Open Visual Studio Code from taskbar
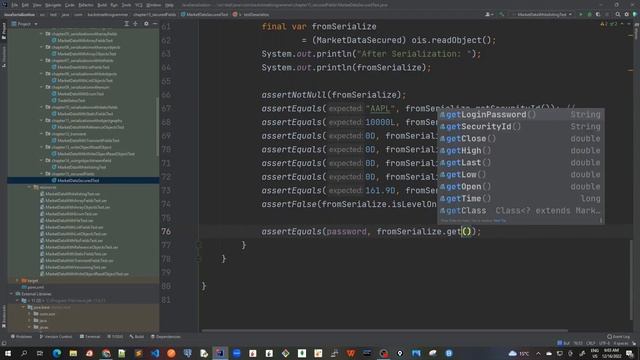 point(155,353)
